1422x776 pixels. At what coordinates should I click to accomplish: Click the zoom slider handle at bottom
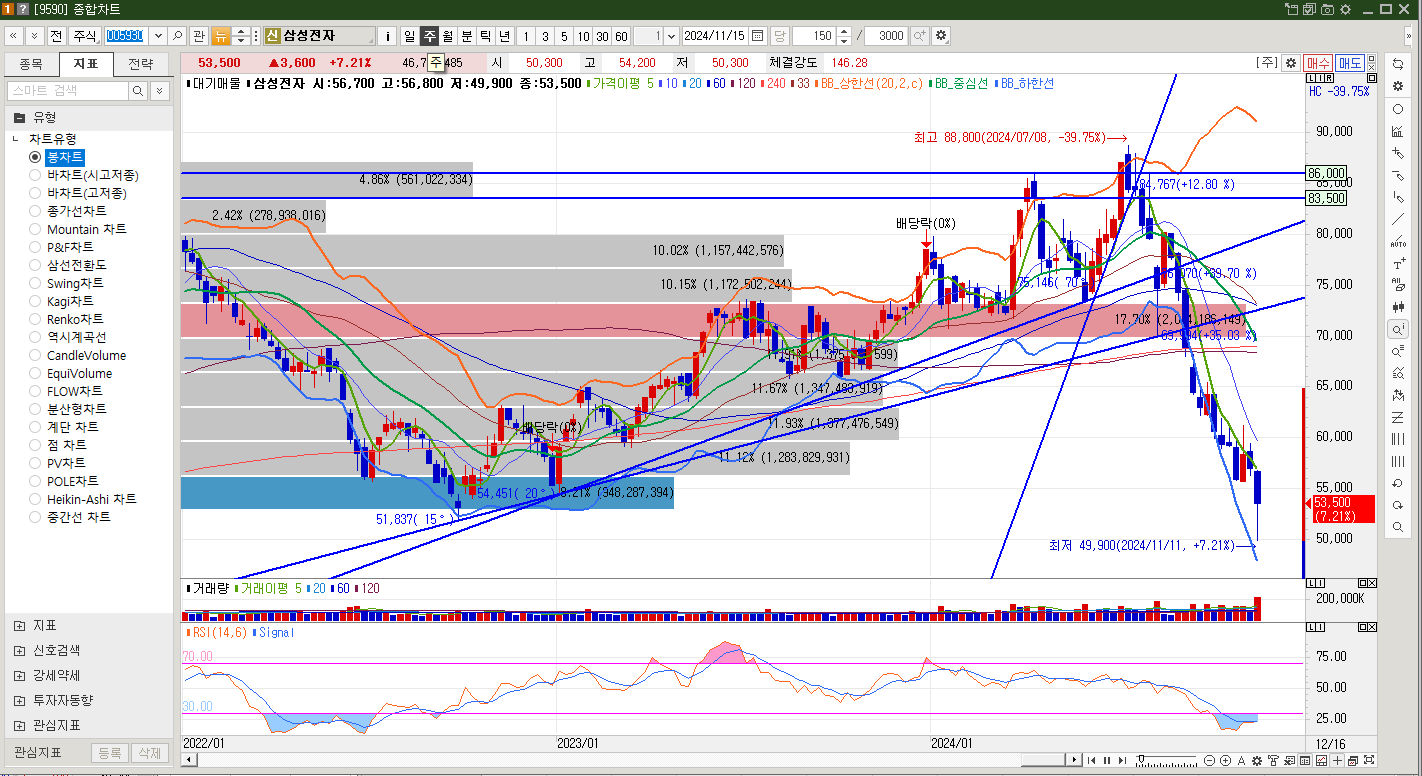[x=1141, y=758]
